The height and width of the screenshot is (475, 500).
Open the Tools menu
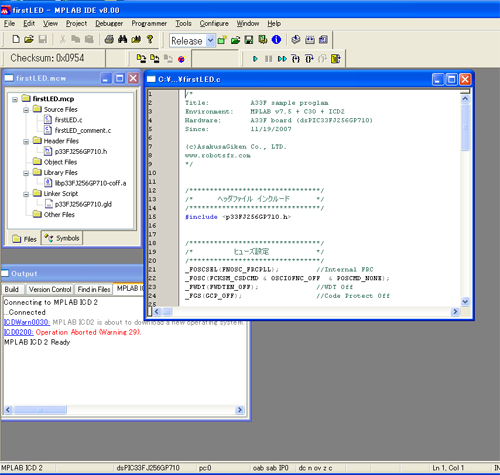click(183, 24)
